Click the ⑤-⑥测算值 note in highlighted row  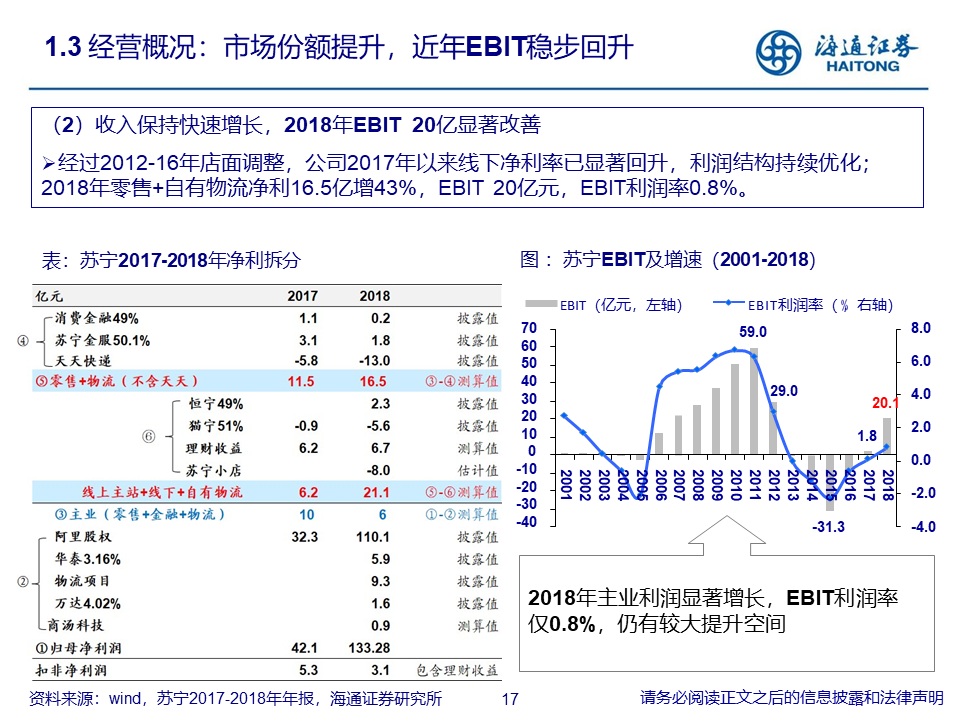point(462,492)
